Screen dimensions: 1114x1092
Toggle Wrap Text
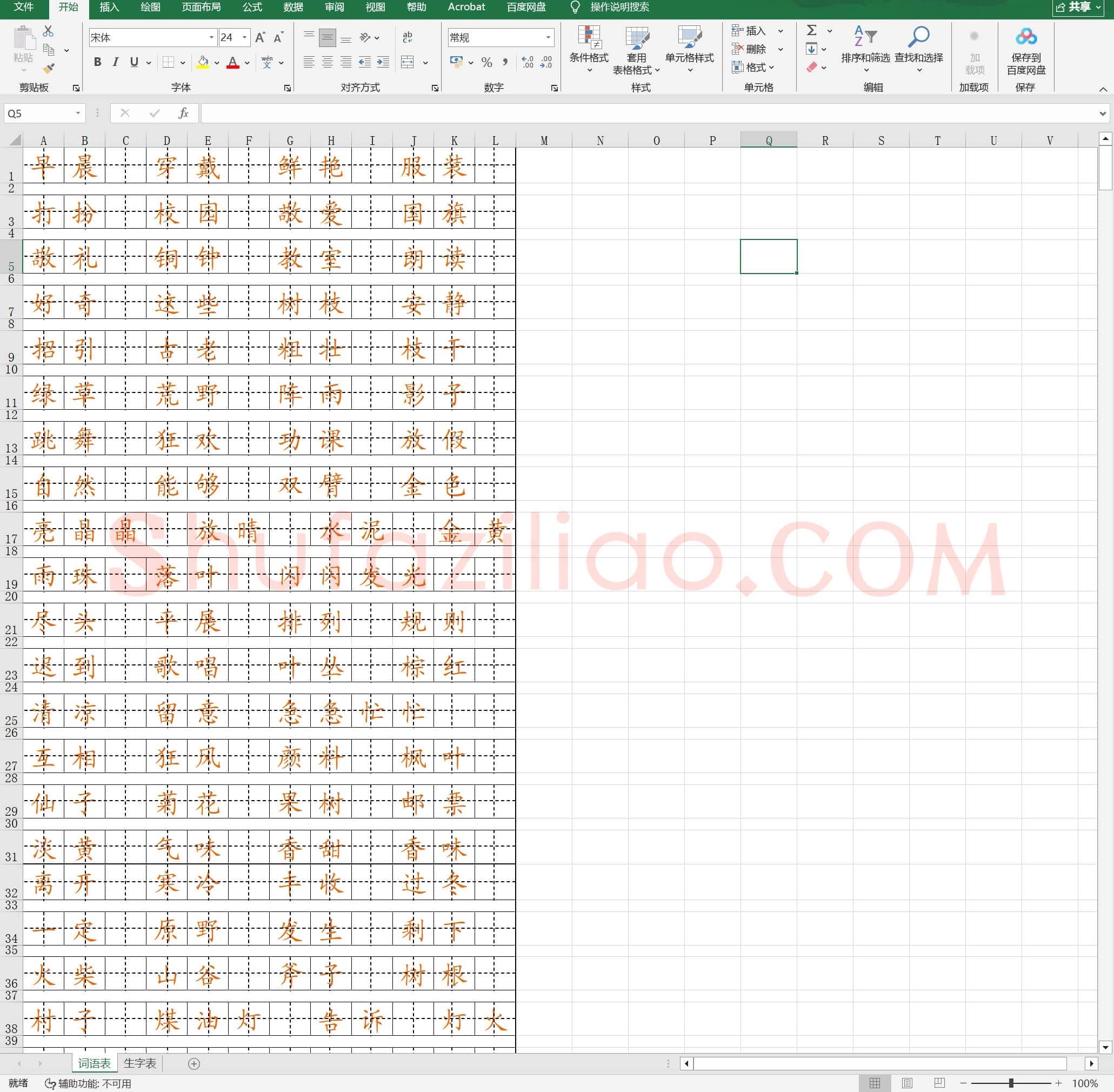[x=408, y=38]
